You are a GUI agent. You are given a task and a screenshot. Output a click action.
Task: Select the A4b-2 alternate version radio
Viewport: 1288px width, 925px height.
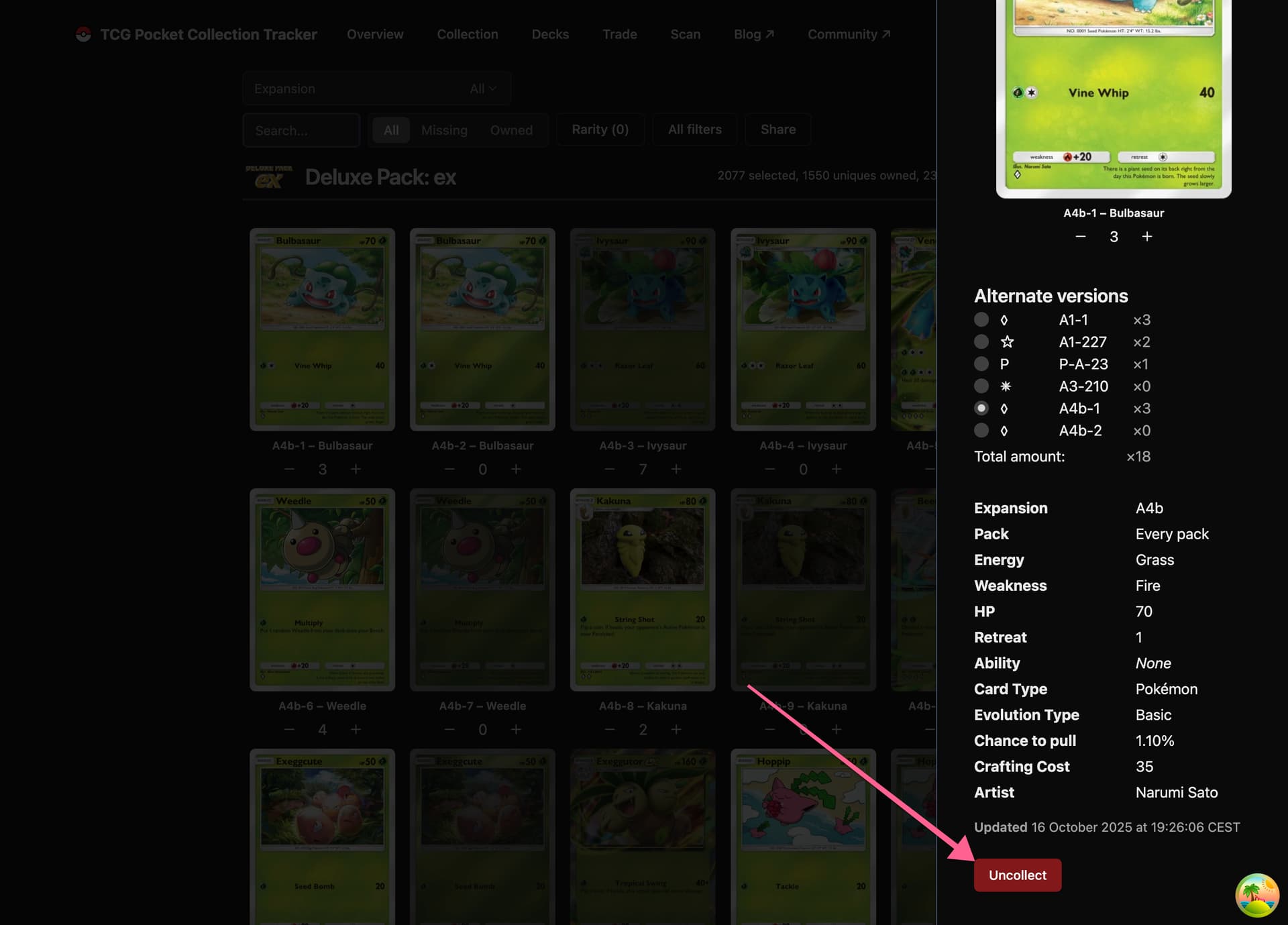tap(981, 430)
